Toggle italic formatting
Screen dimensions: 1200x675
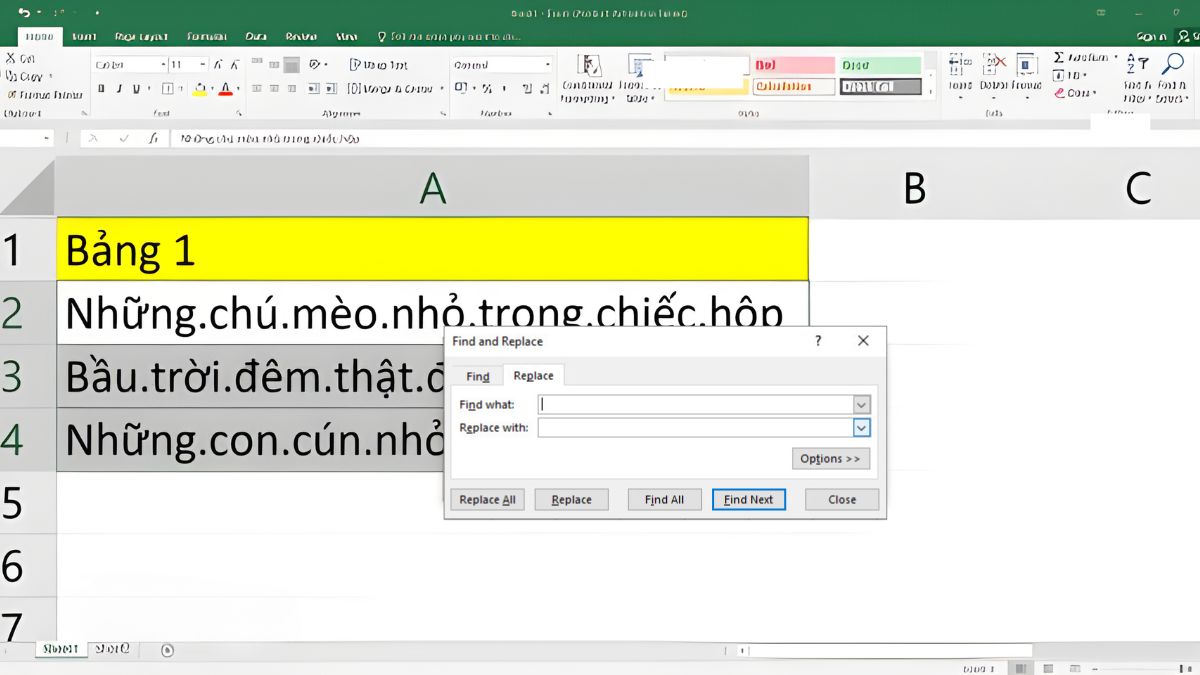tap(120, 87)
